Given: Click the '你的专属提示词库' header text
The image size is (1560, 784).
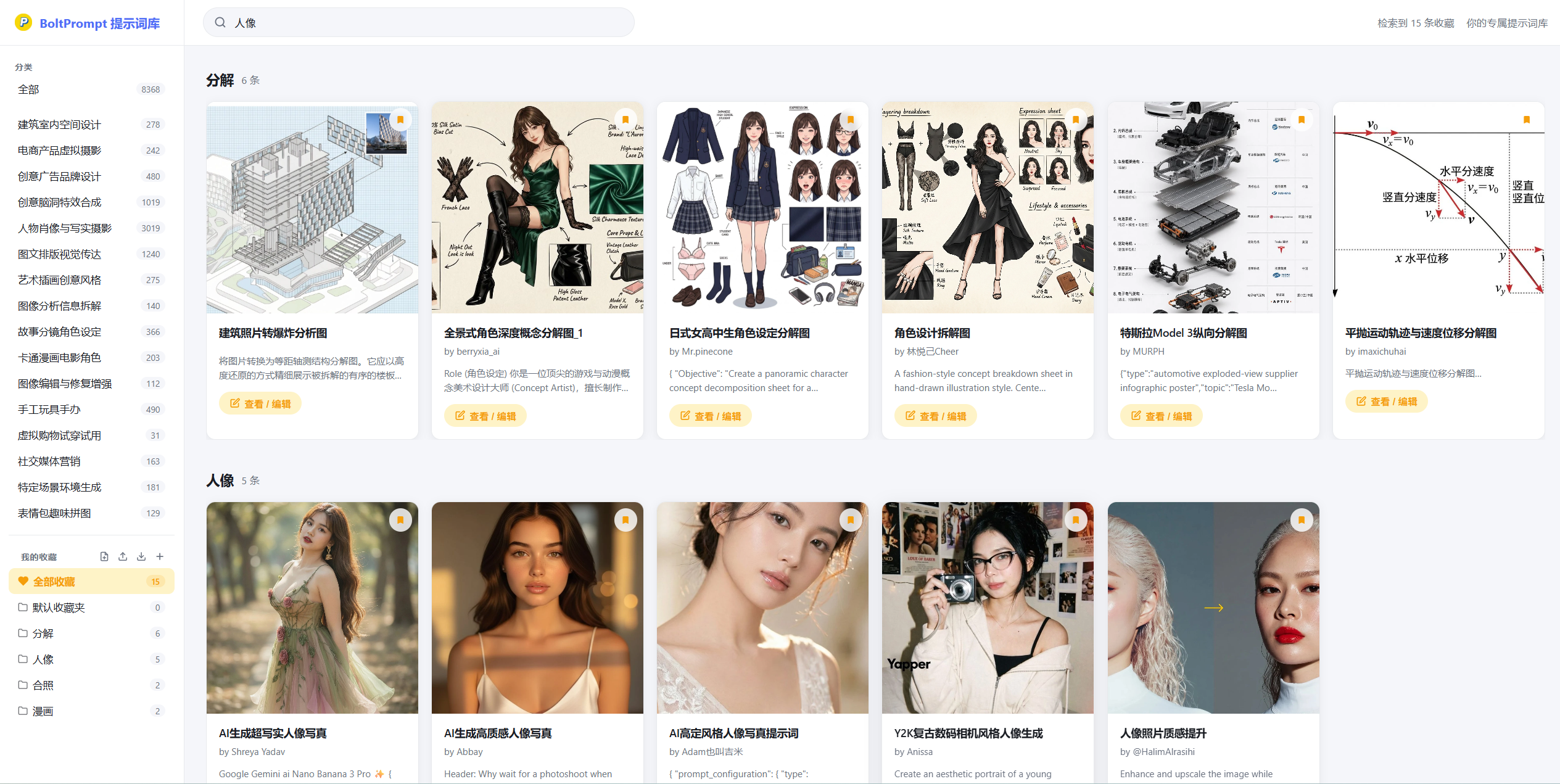Looking at the screenshot, I should 1507,23.
